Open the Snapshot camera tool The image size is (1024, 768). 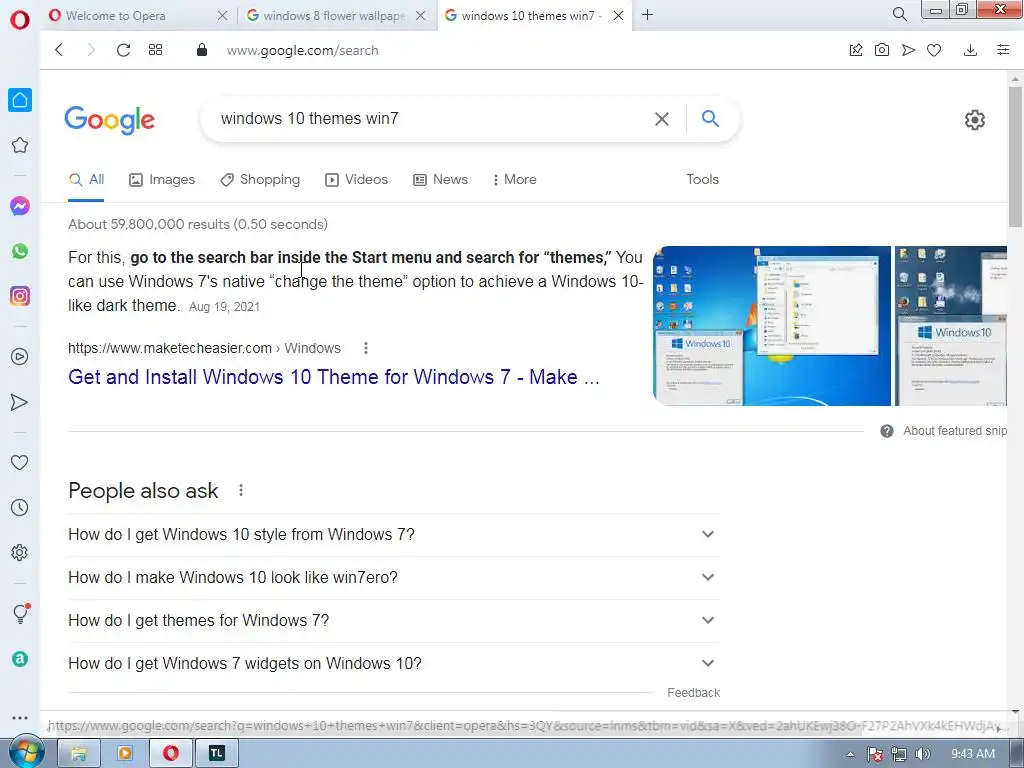tap(882, 50)
